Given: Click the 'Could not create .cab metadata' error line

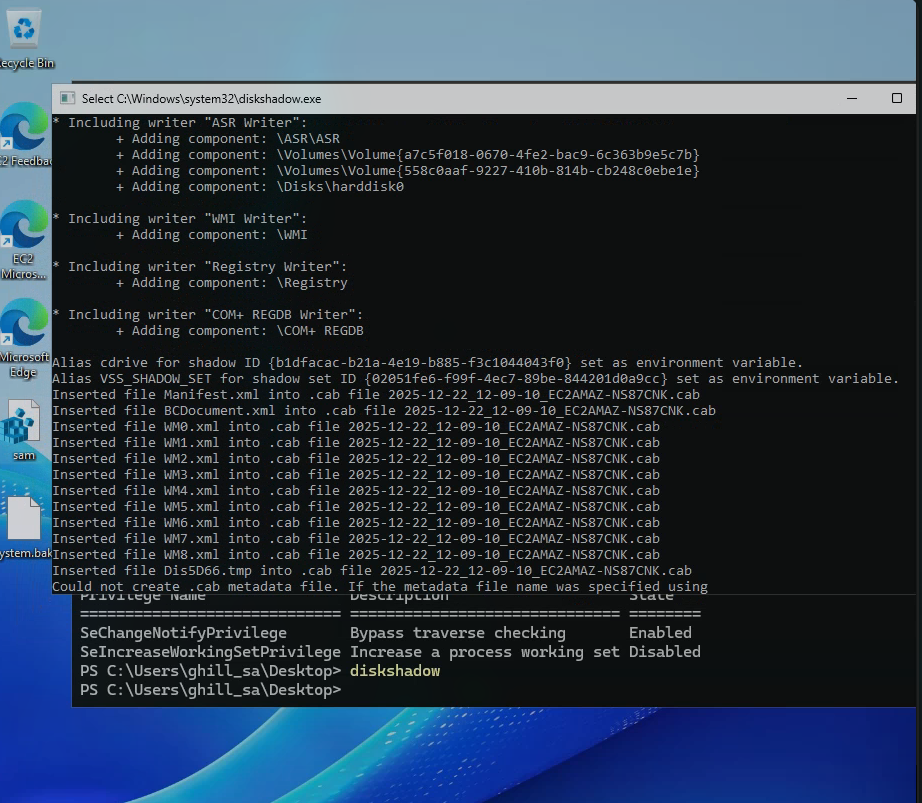Looking at the screenshot, I should pos(380,587).
